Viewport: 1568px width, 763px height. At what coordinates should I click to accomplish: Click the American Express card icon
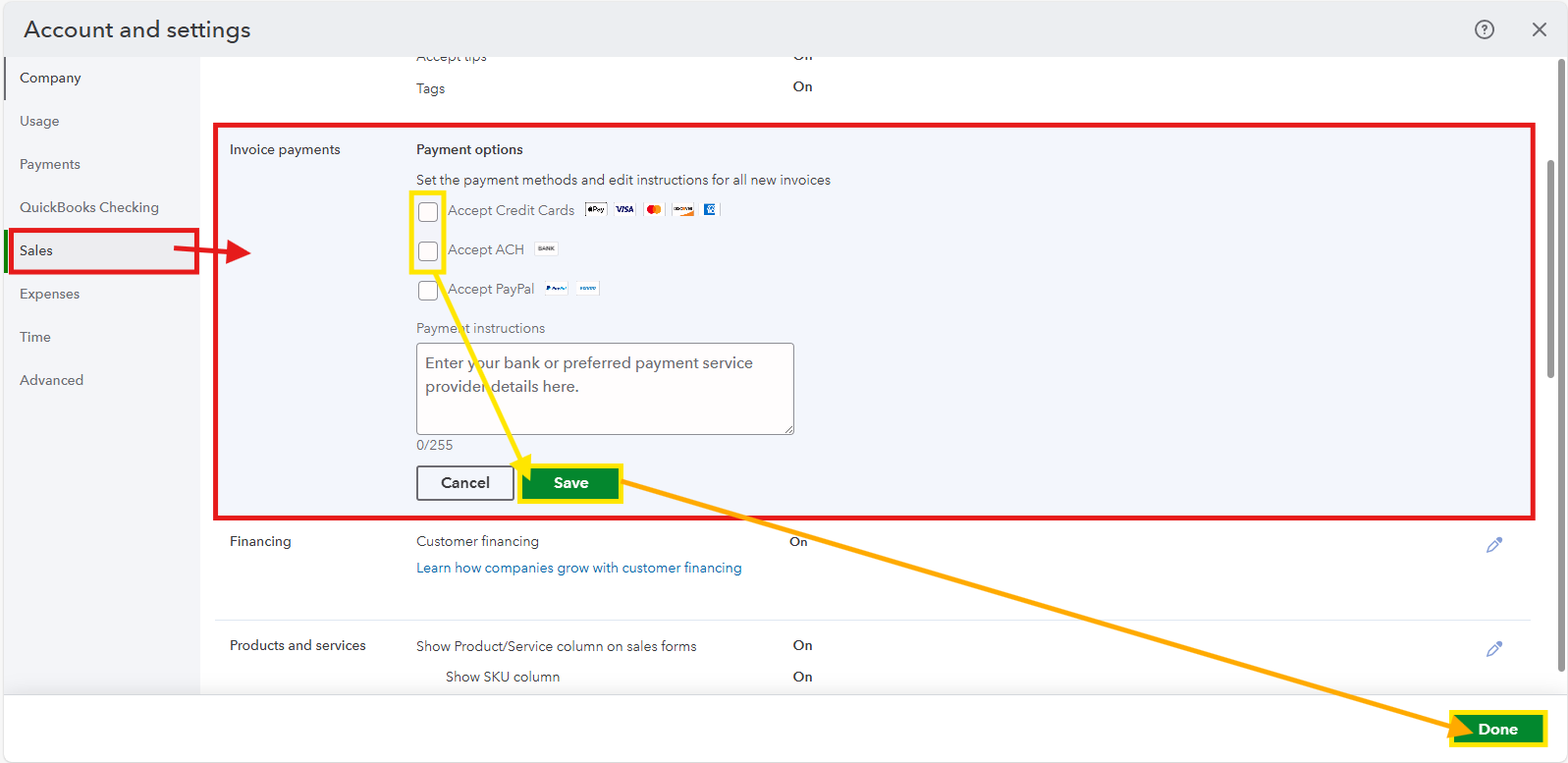coord(710,209)
